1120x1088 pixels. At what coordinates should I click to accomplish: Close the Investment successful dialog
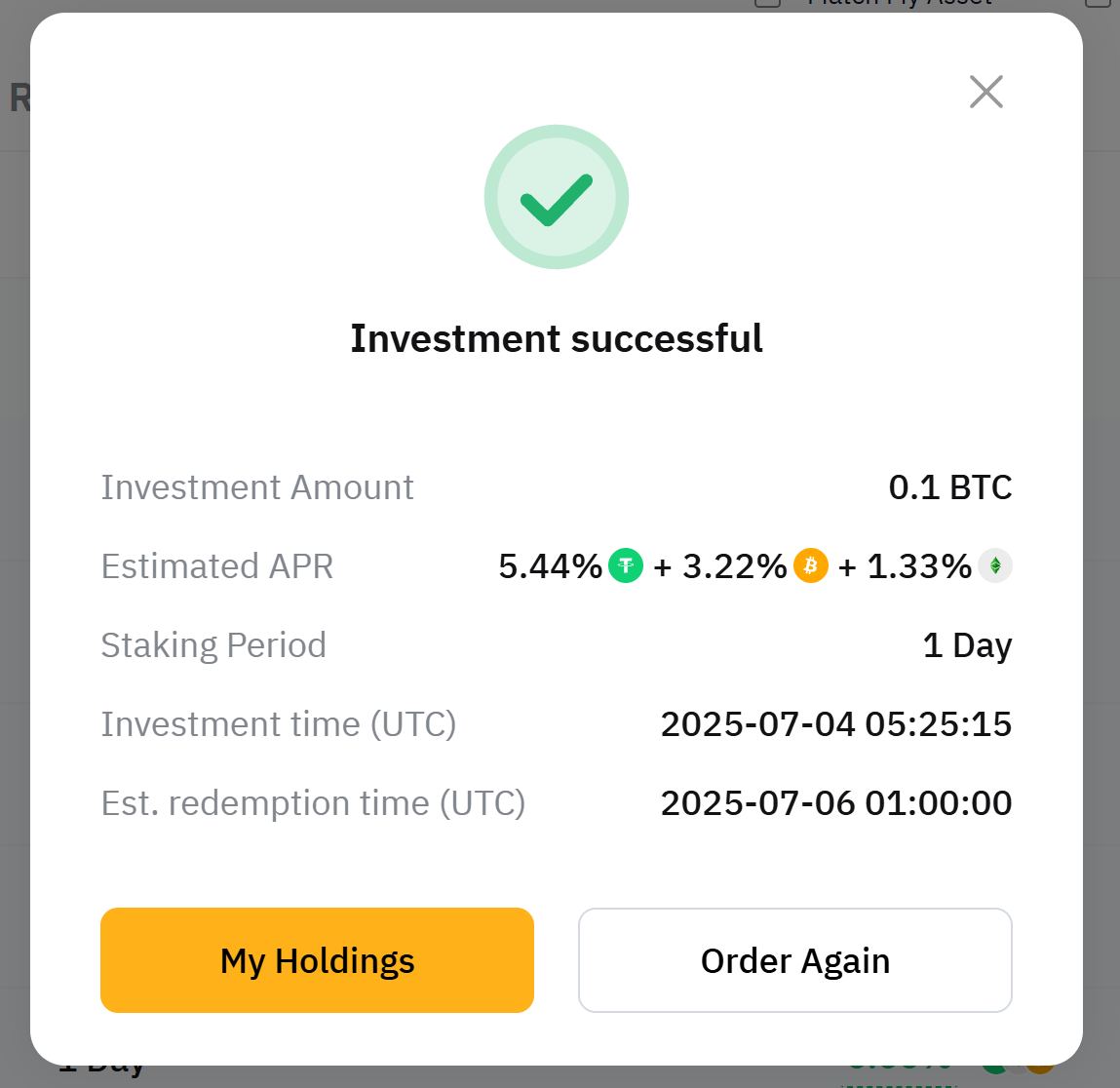point(986,92)
